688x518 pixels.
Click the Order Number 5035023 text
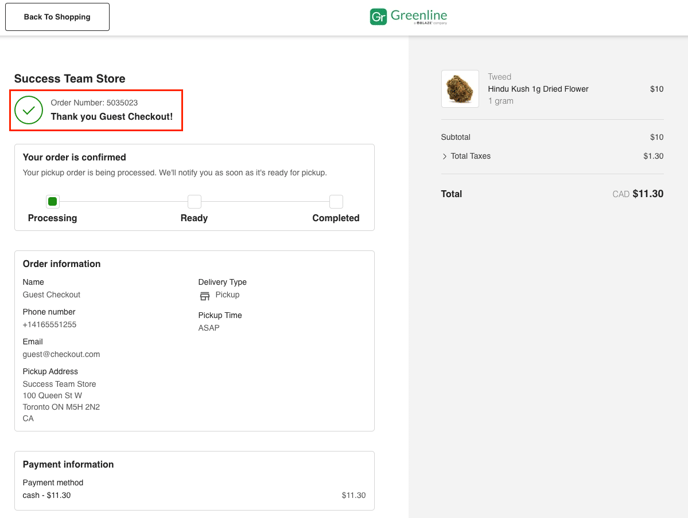pos(94,103)
